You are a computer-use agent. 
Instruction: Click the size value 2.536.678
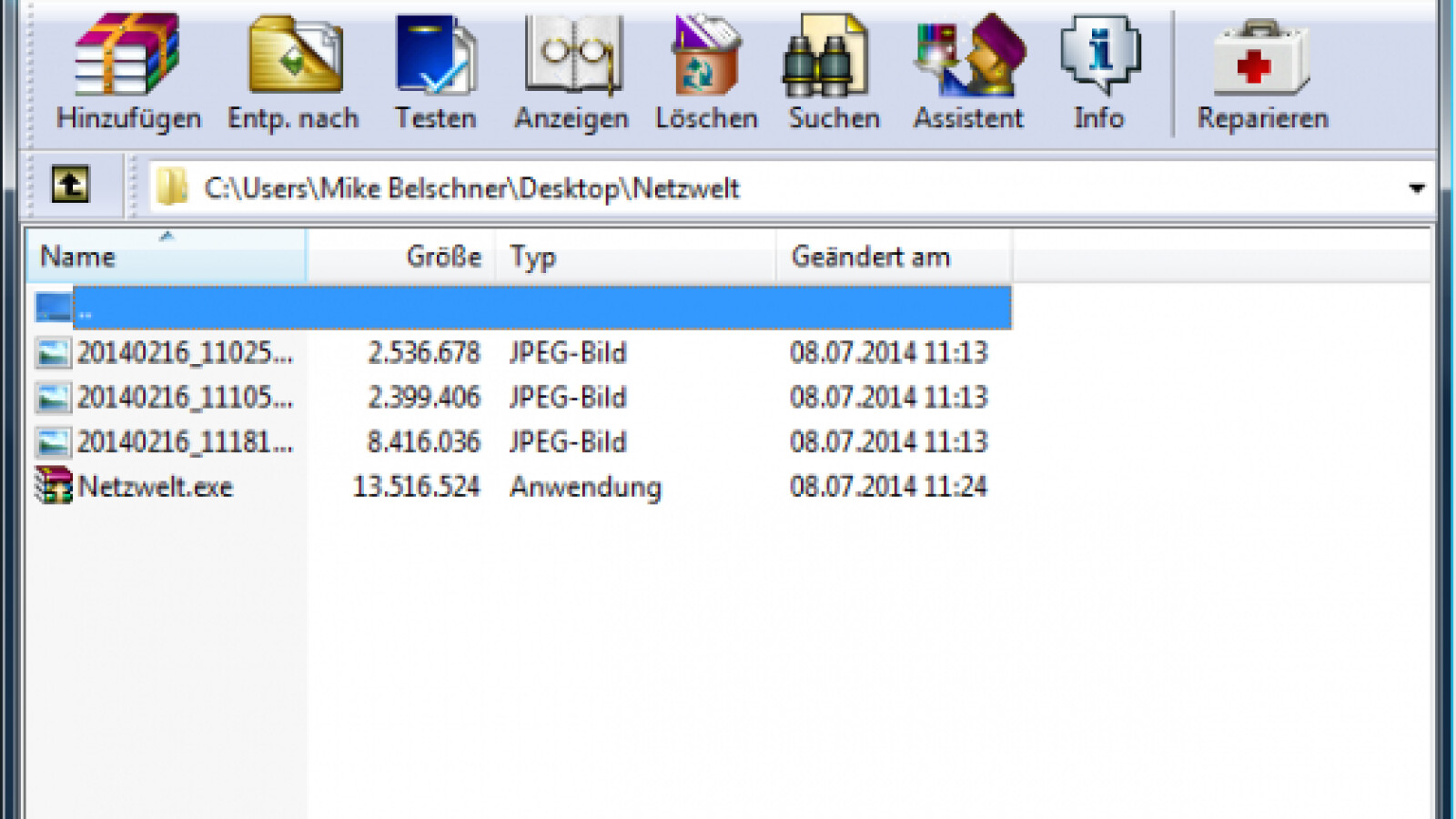coord(423,353)
